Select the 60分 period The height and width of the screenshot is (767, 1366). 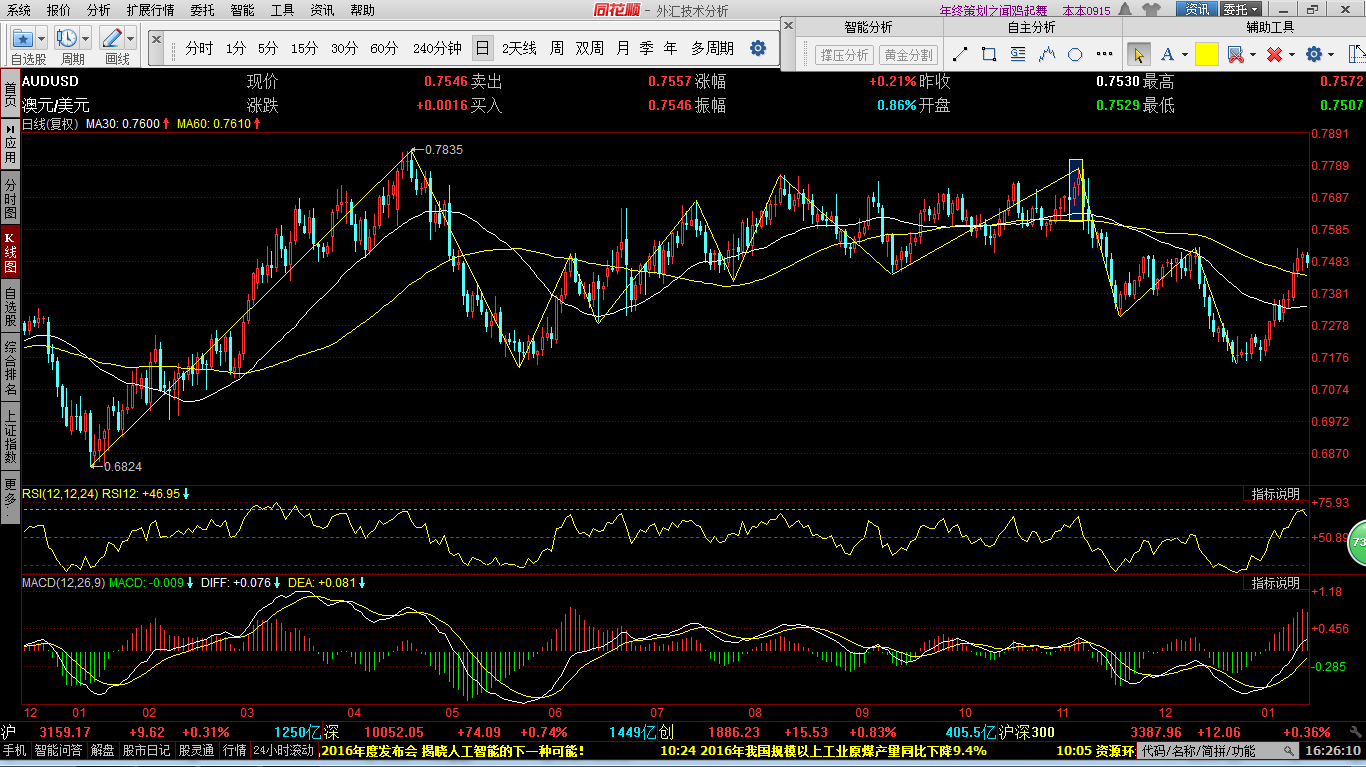coord(384,48)
